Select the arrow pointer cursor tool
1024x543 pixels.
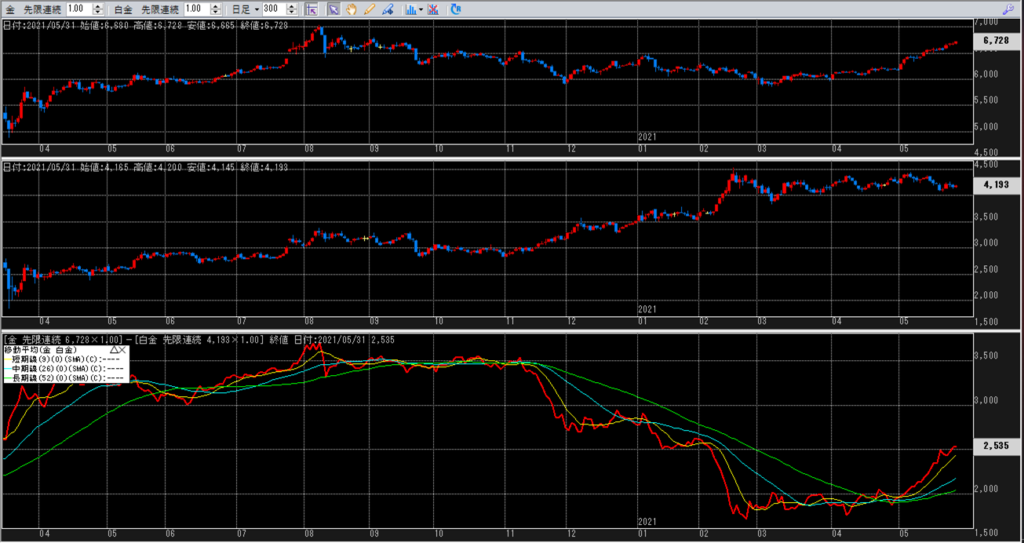[334, 8]
